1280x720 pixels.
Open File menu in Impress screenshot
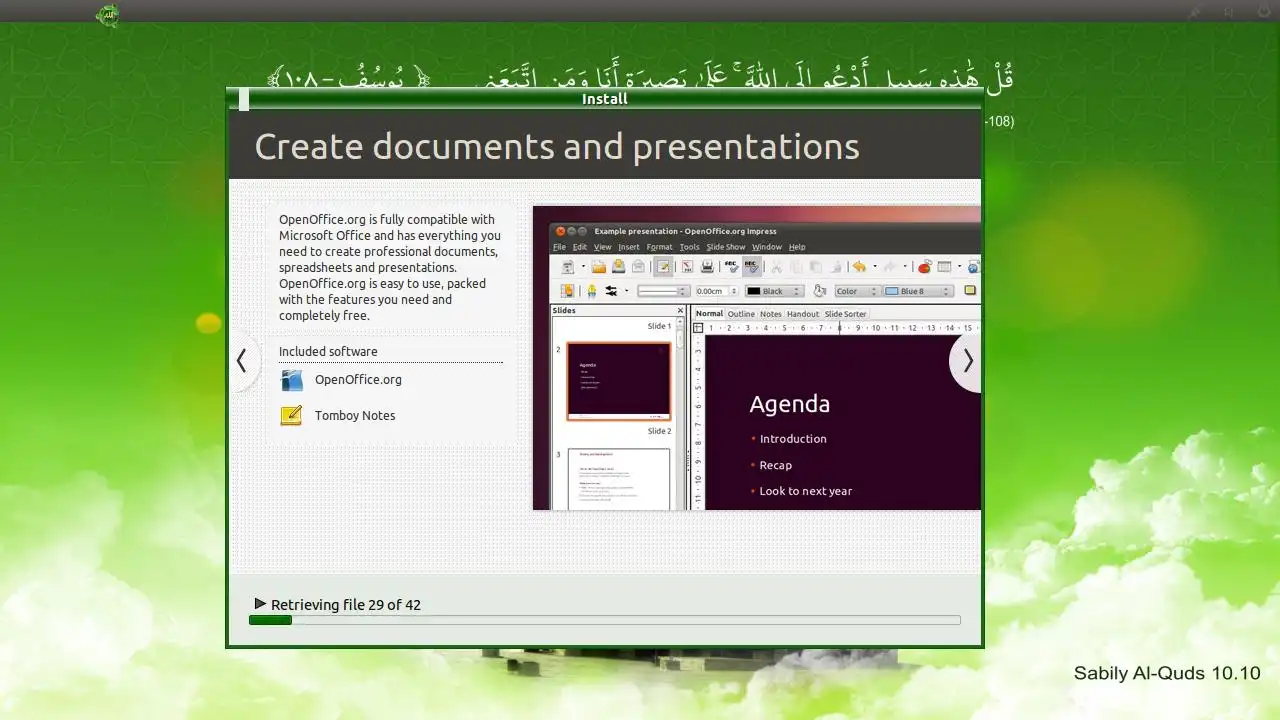click(x=559, y=247)
